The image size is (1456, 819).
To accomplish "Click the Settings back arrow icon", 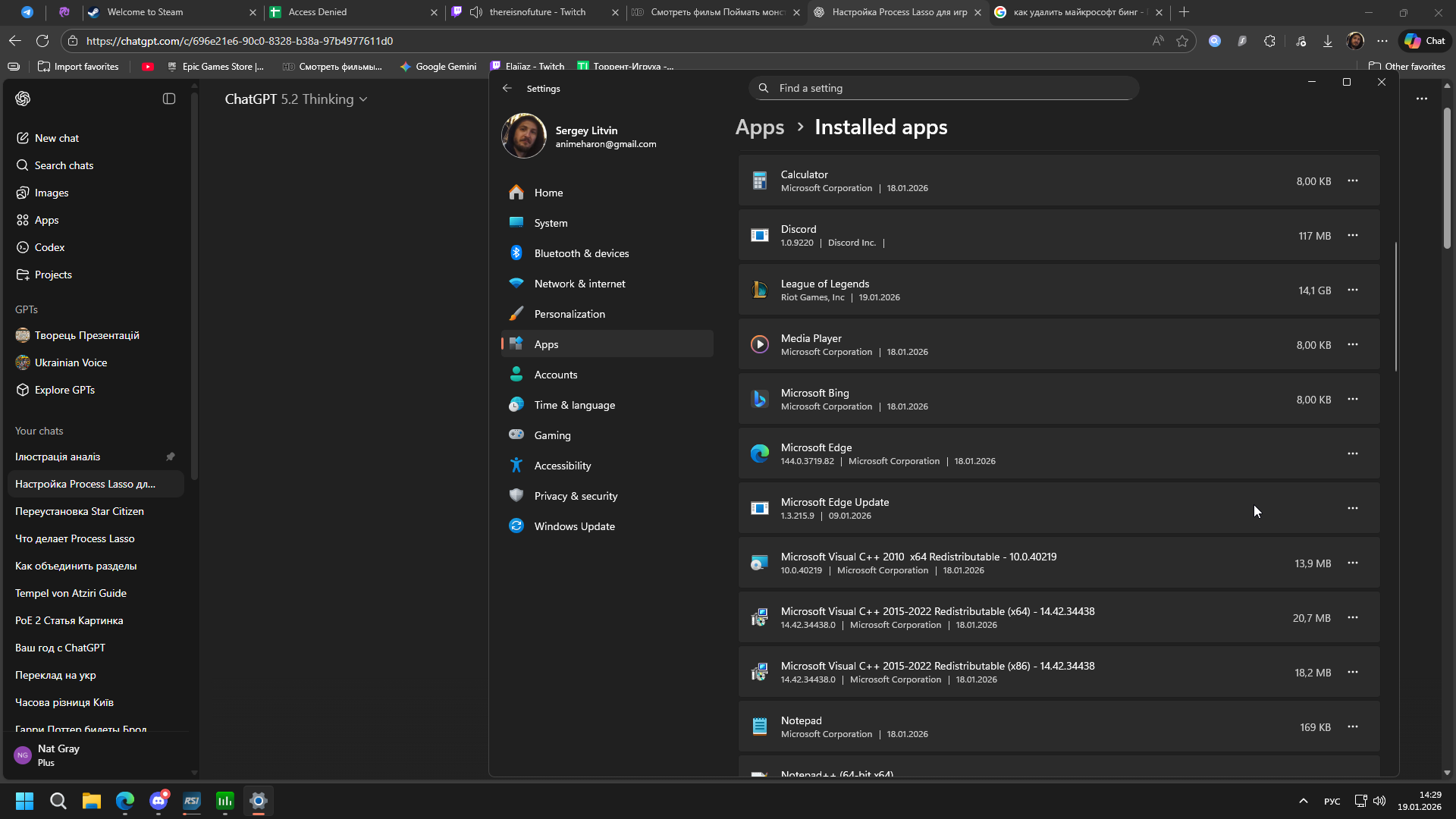I will pyautogui.click(x=507, y=89).
